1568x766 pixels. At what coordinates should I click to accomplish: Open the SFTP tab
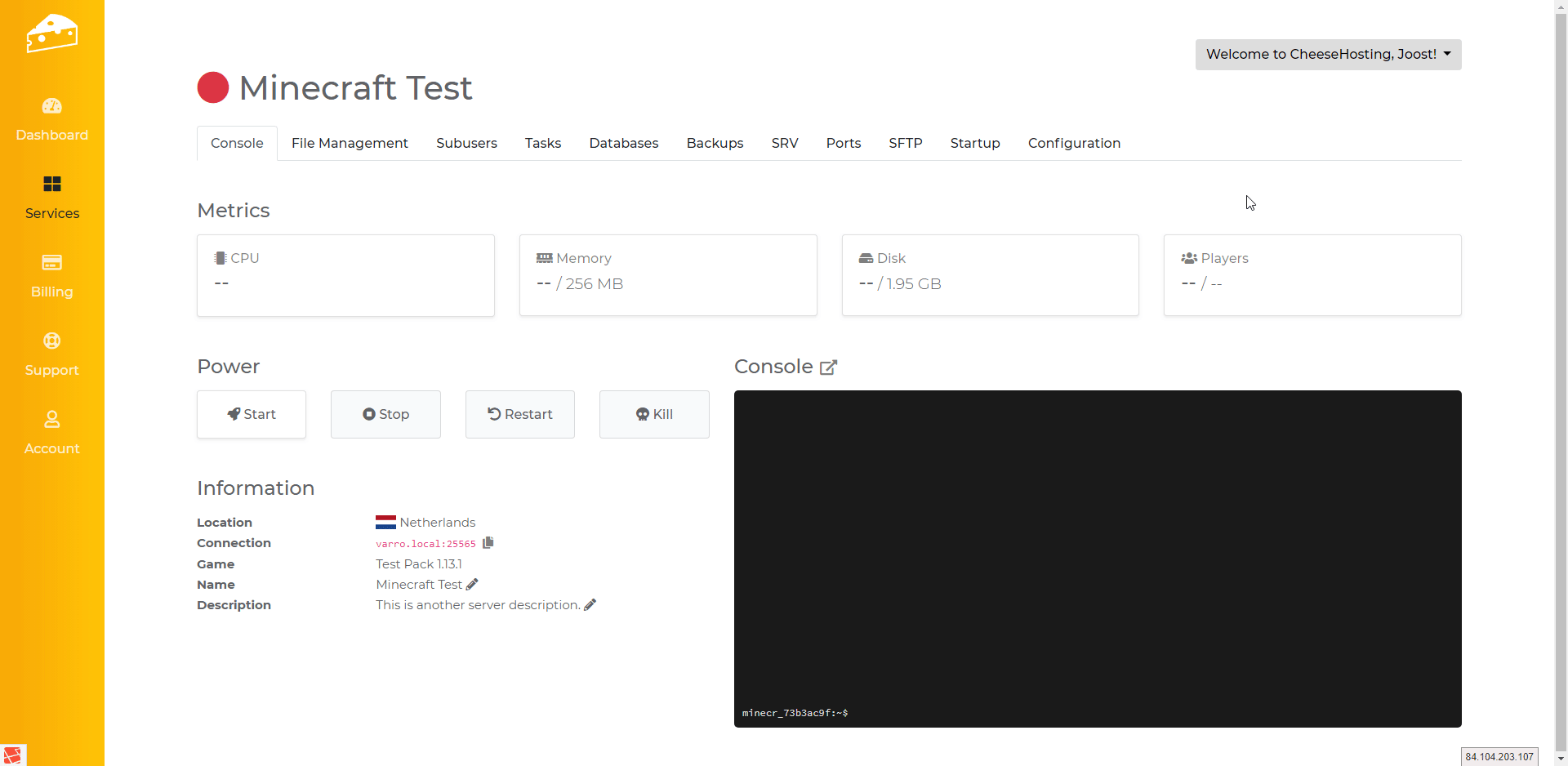905,143
